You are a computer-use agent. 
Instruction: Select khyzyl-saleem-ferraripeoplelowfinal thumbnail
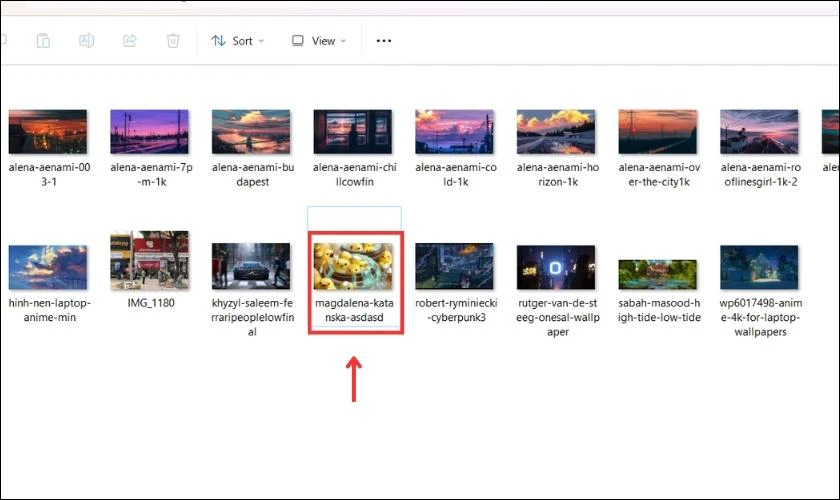251,266
